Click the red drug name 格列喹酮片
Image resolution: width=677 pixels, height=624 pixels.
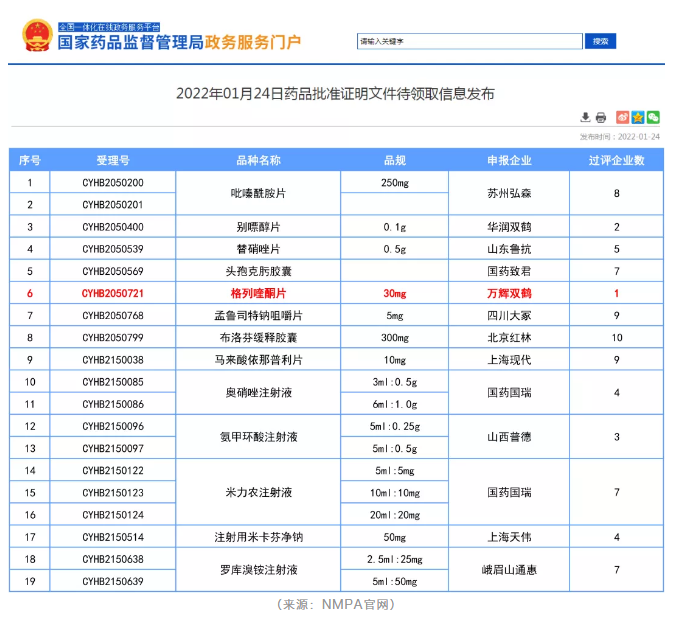(x=258, y=294)
